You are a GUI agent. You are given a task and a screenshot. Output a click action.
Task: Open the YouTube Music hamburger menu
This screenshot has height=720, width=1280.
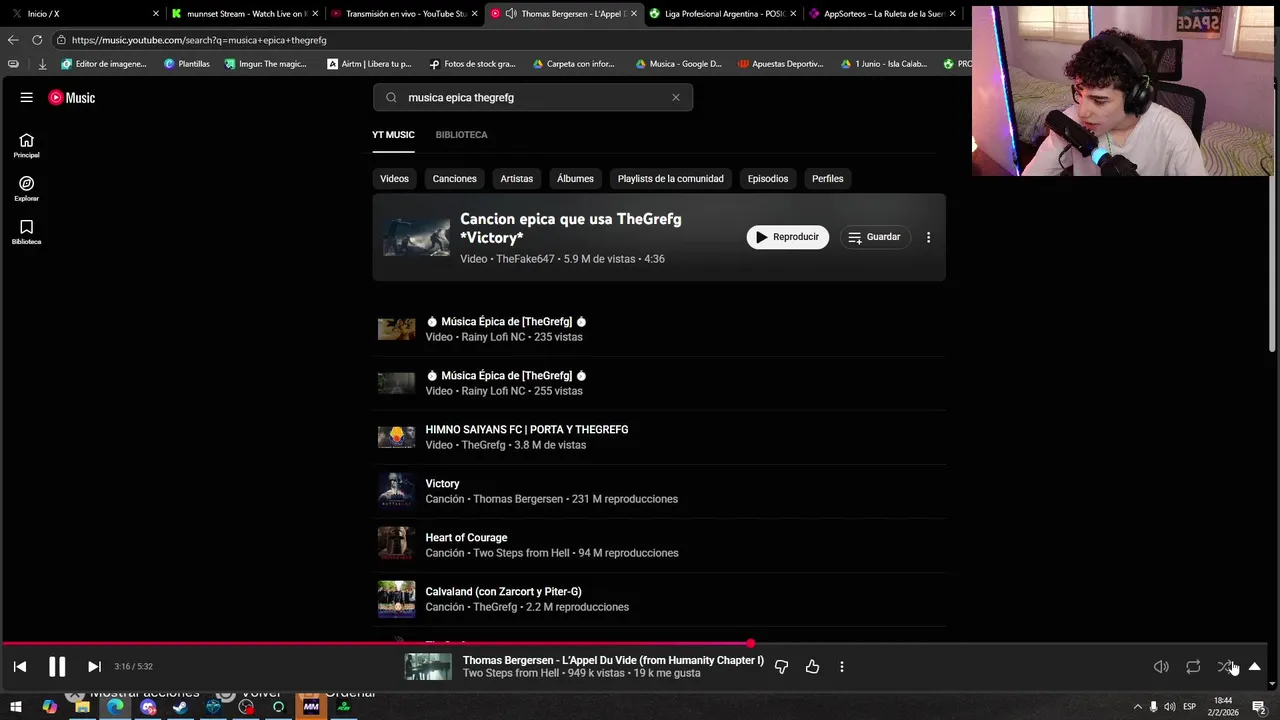(27, 97)
